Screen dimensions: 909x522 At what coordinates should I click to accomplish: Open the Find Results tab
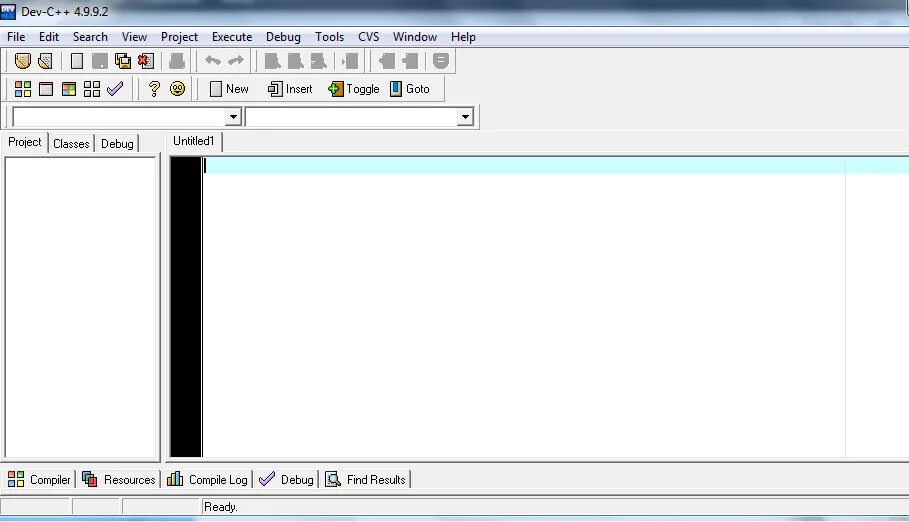[366, 480]
